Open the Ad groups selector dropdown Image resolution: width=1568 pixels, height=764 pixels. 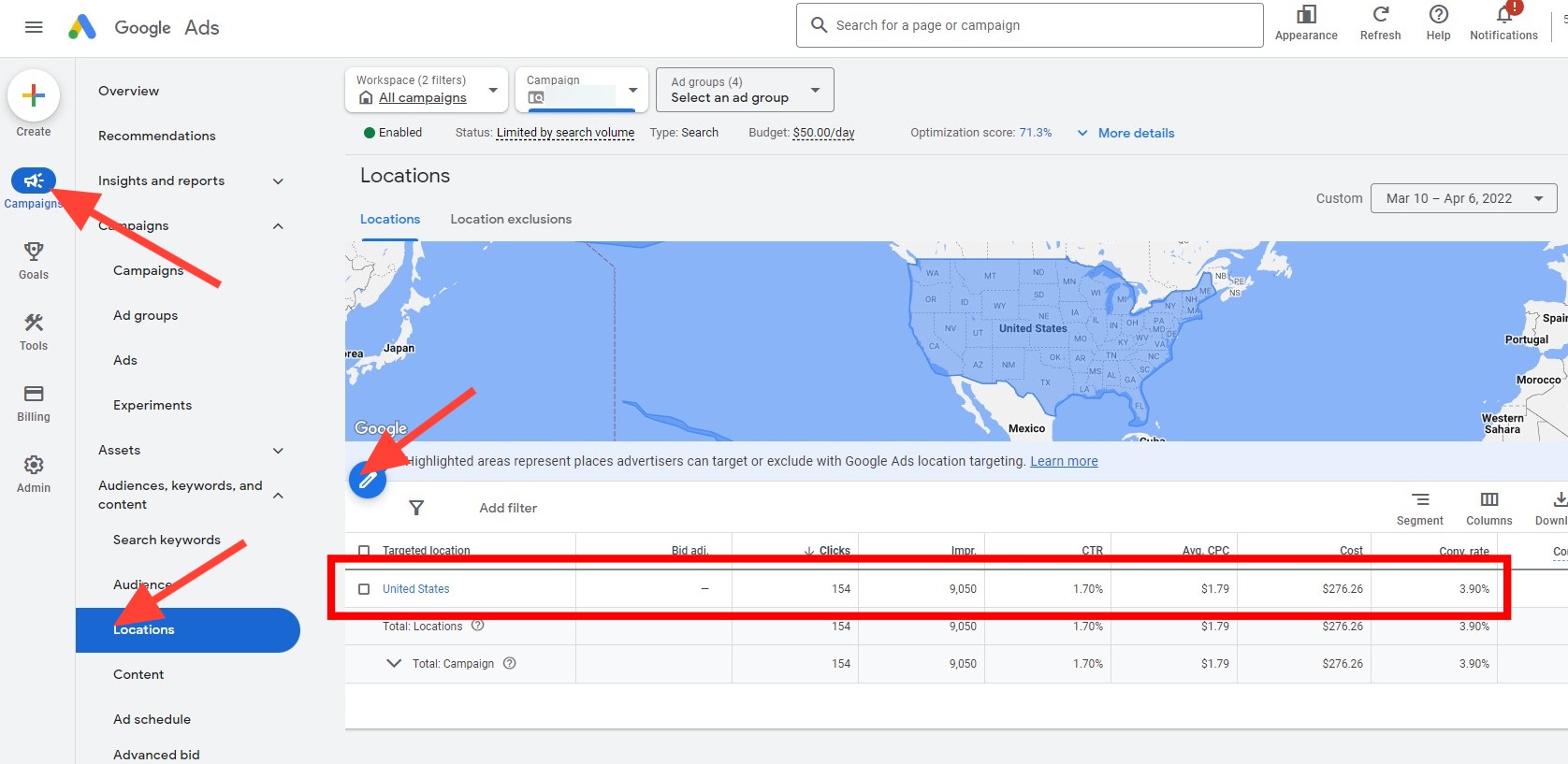[x=745, y=90]
